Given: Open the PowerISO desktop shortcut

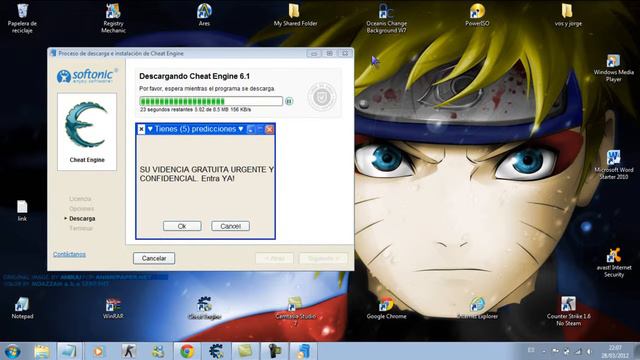Looking at the screenshot, I should (x=477, y=15).
